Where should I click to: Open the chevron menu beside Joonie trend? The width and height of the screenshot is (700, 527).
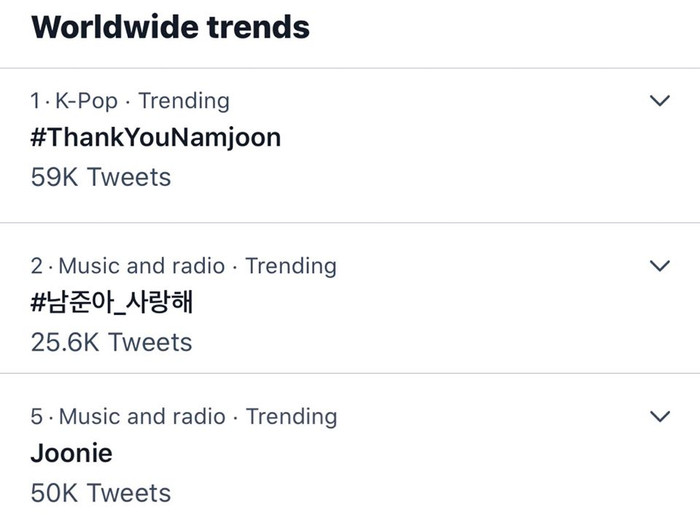[x=659, y=416]
